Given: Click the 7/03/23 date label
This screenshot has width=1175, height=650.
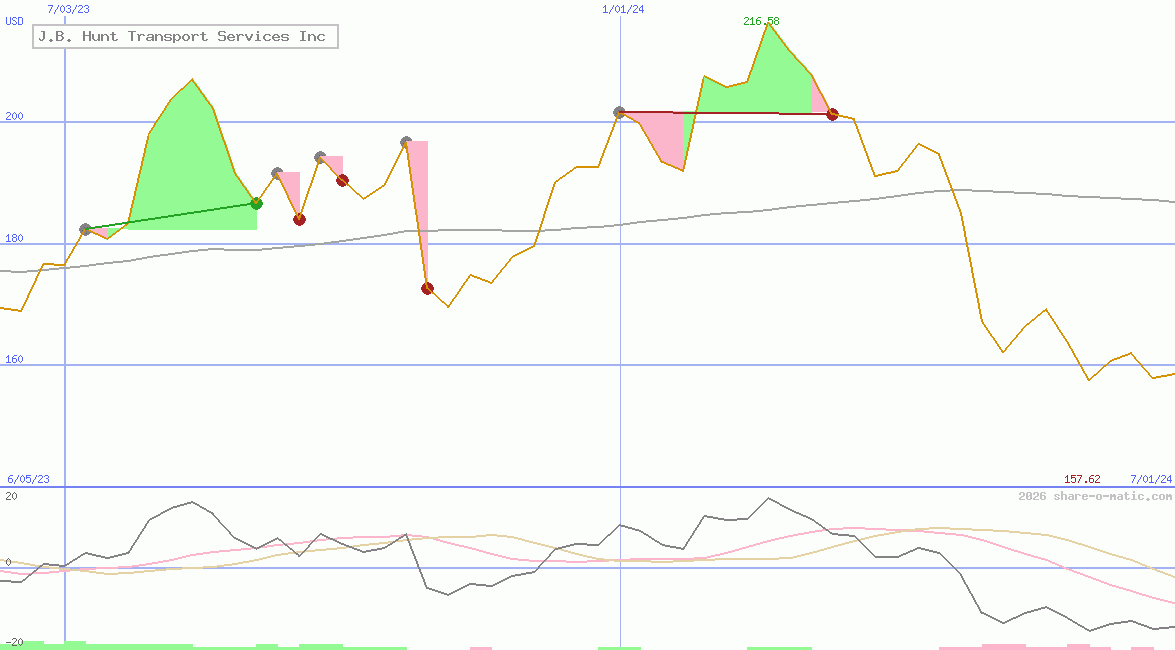Looking at the screenshot, I should [x=68, y=9].
